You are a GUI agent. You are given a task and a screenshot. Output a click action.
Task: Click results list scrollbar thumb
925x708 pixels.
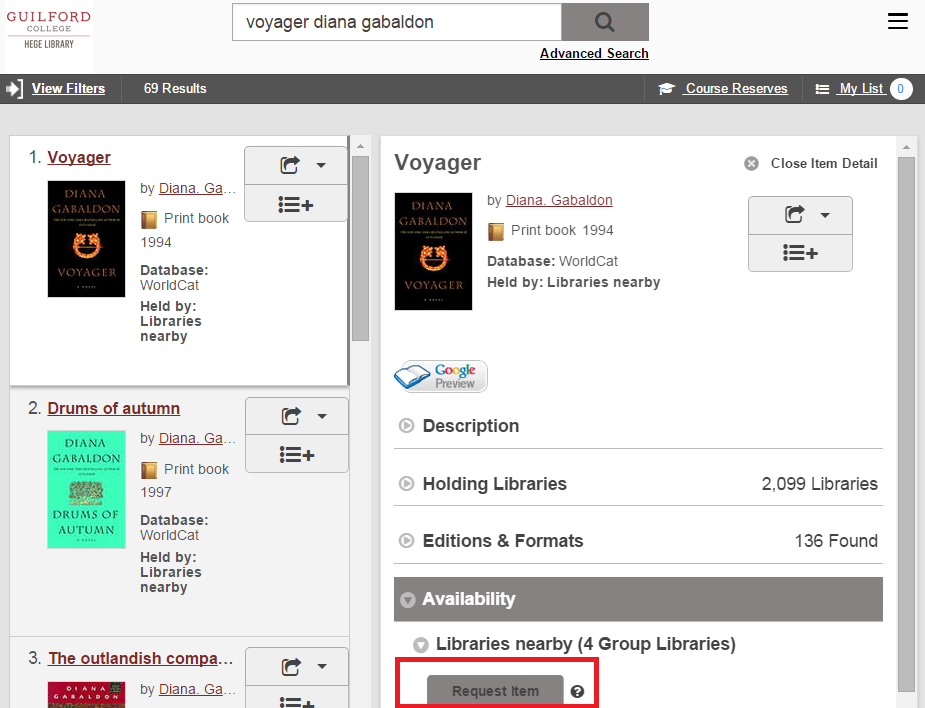[x=360, y=248]
